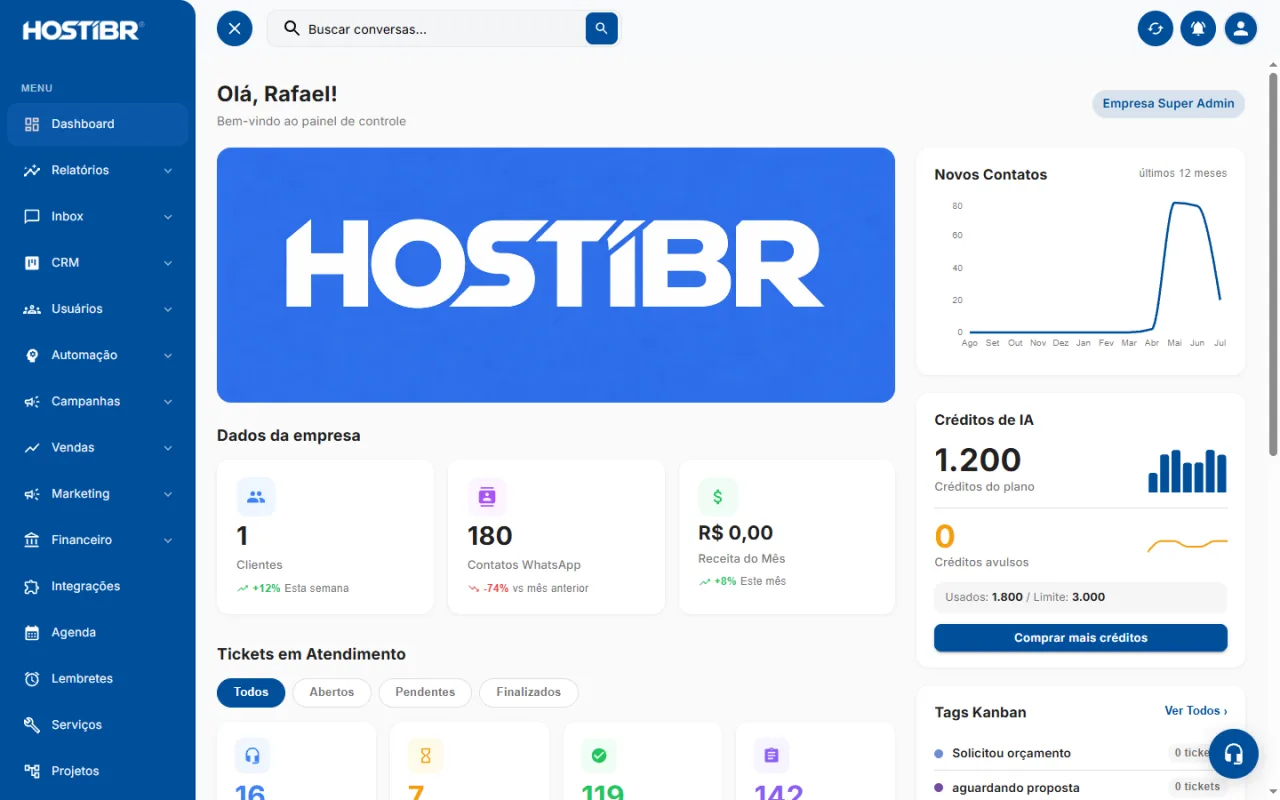The image size is (1280, 800).
Task: Expand the Inbox submenu chevron
Action: click(168, 217)
